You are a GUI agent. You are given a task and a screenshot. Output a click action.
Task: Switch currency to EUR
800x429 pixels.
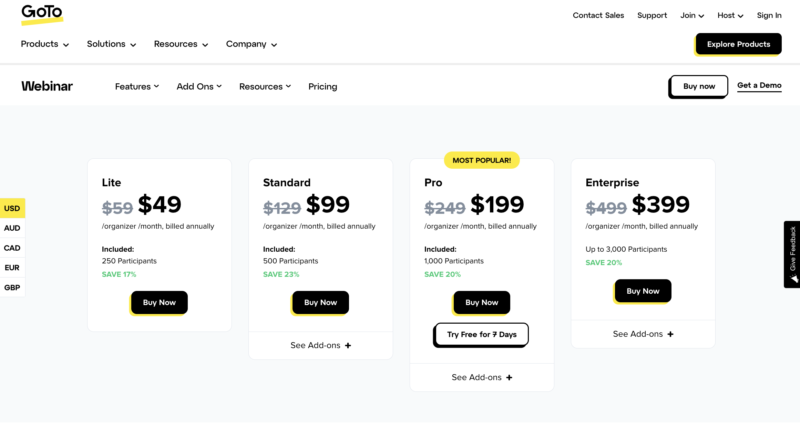[x=12, y=268]
